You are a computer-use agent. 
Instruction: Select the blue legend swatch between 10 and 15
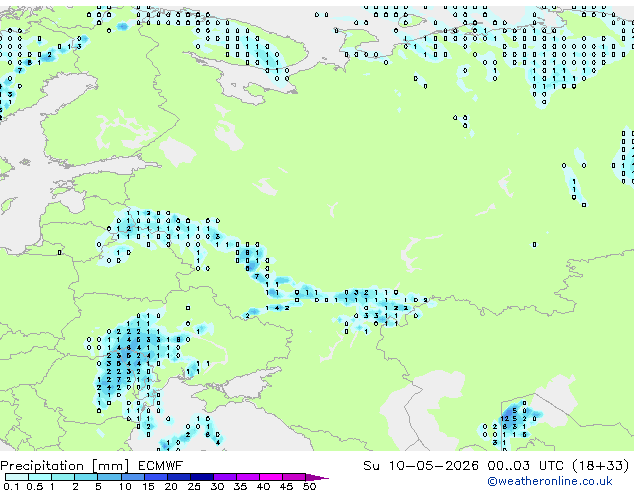(132, 477)
